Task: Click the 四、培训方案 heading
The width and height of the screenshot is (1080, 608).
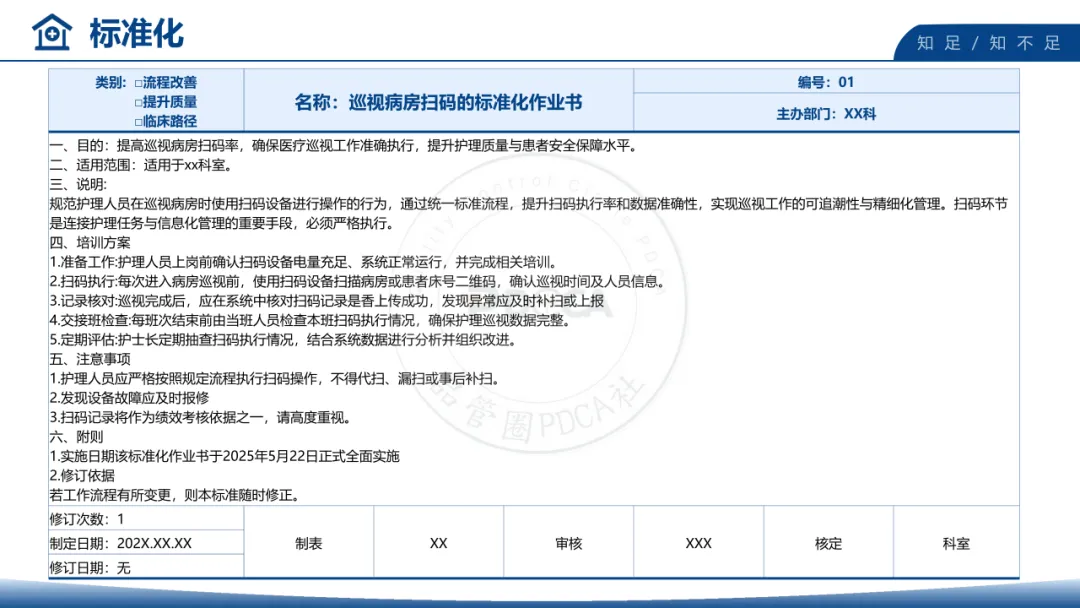Action: click(x=90, y=242)
